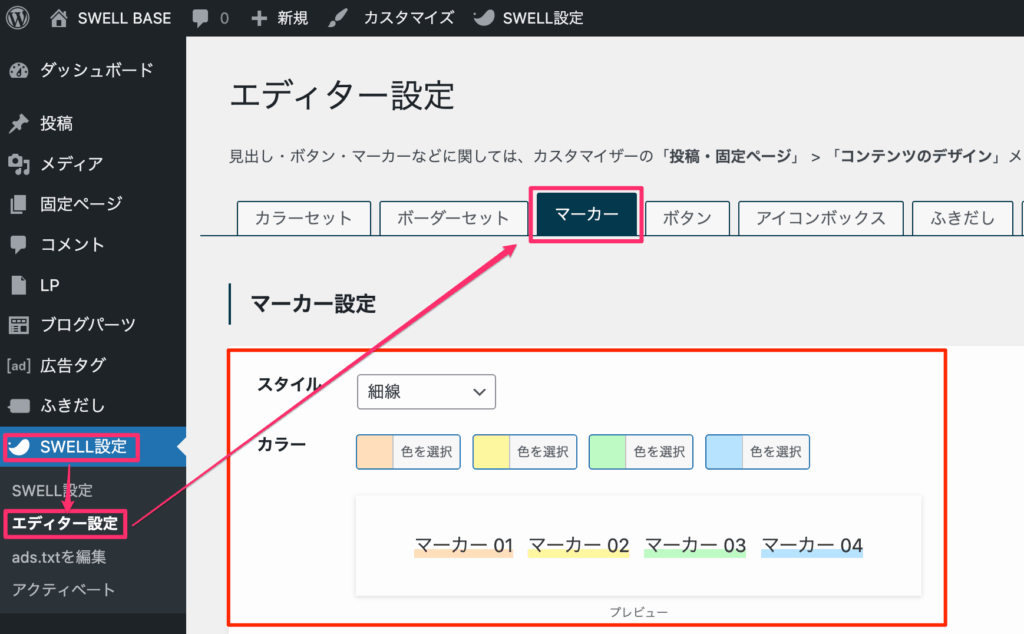
Task: Select the メディア music-note icon
Action: 22,163
